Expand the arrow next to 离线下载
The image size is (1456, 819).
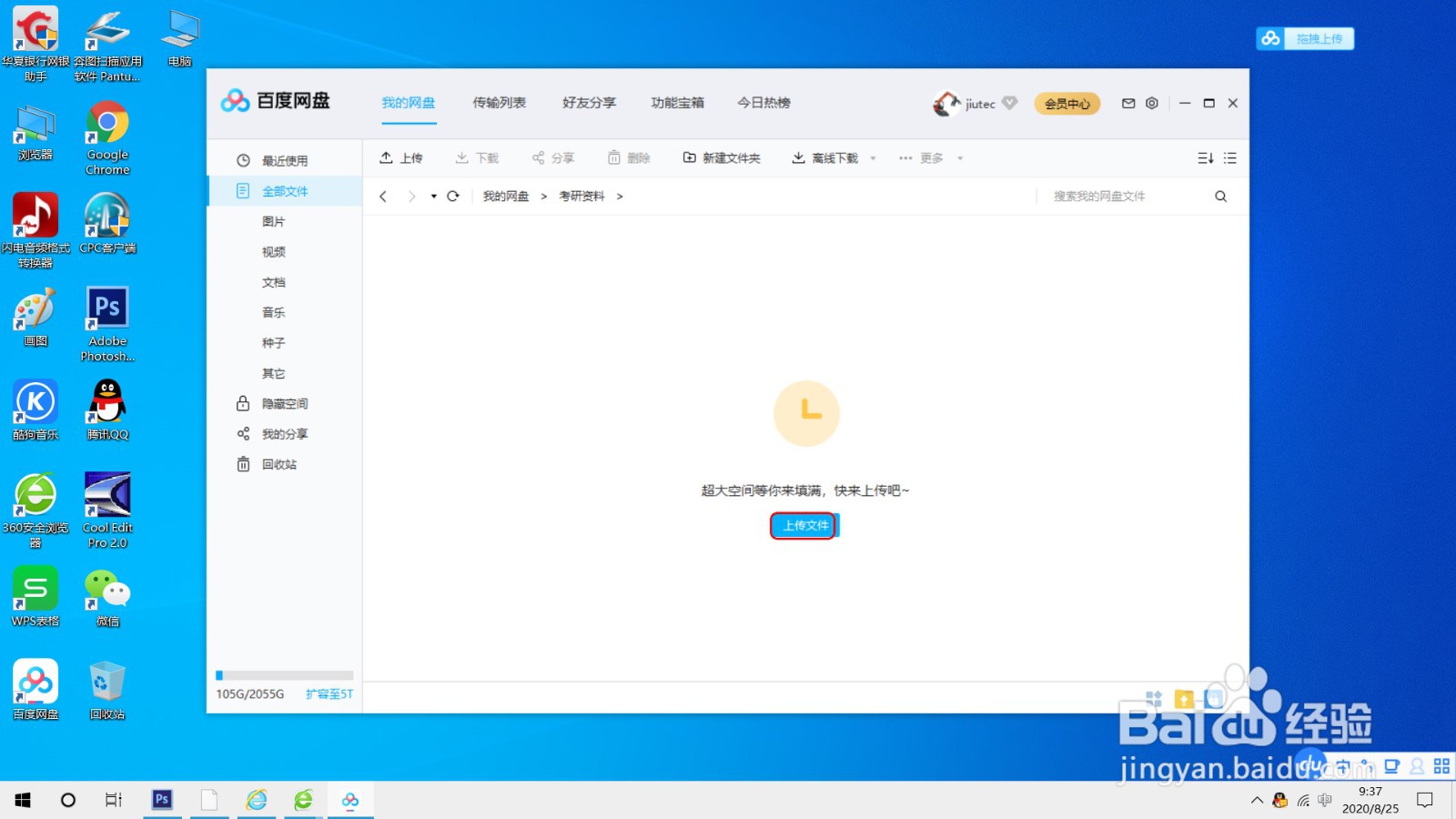click(x=872, y=157)
